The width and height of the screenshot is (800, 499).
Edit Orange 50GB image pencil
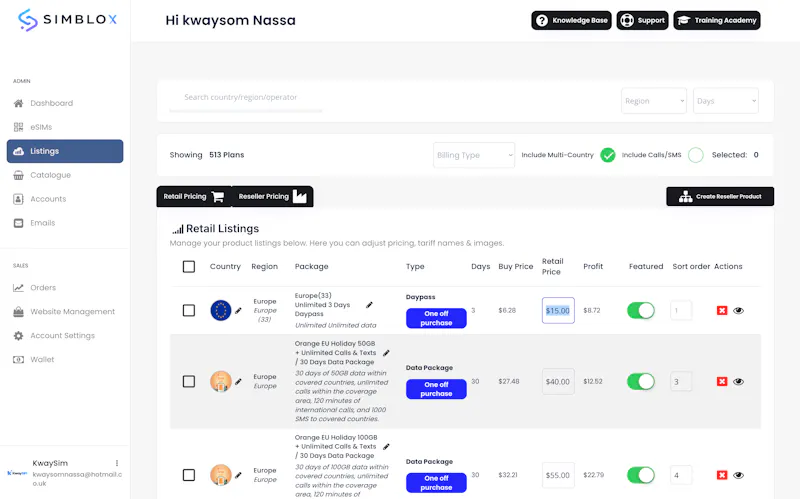point(238,382)
